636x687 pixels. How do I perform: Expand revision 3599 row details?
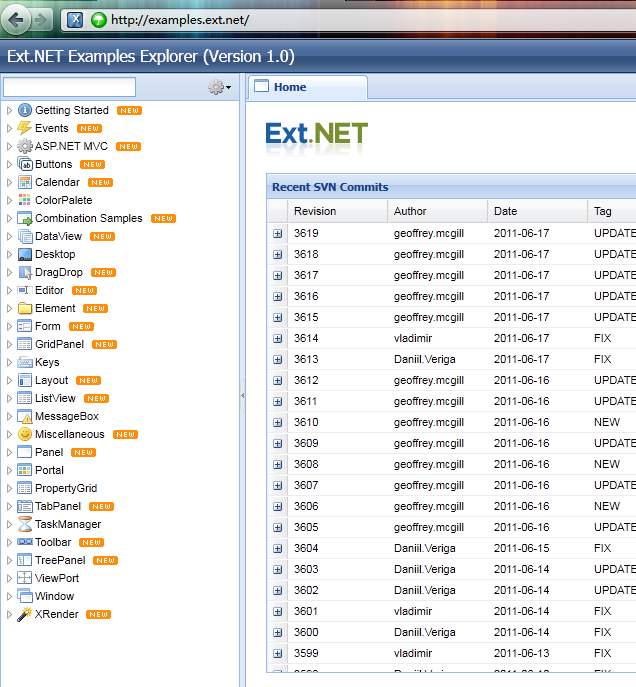278,654
